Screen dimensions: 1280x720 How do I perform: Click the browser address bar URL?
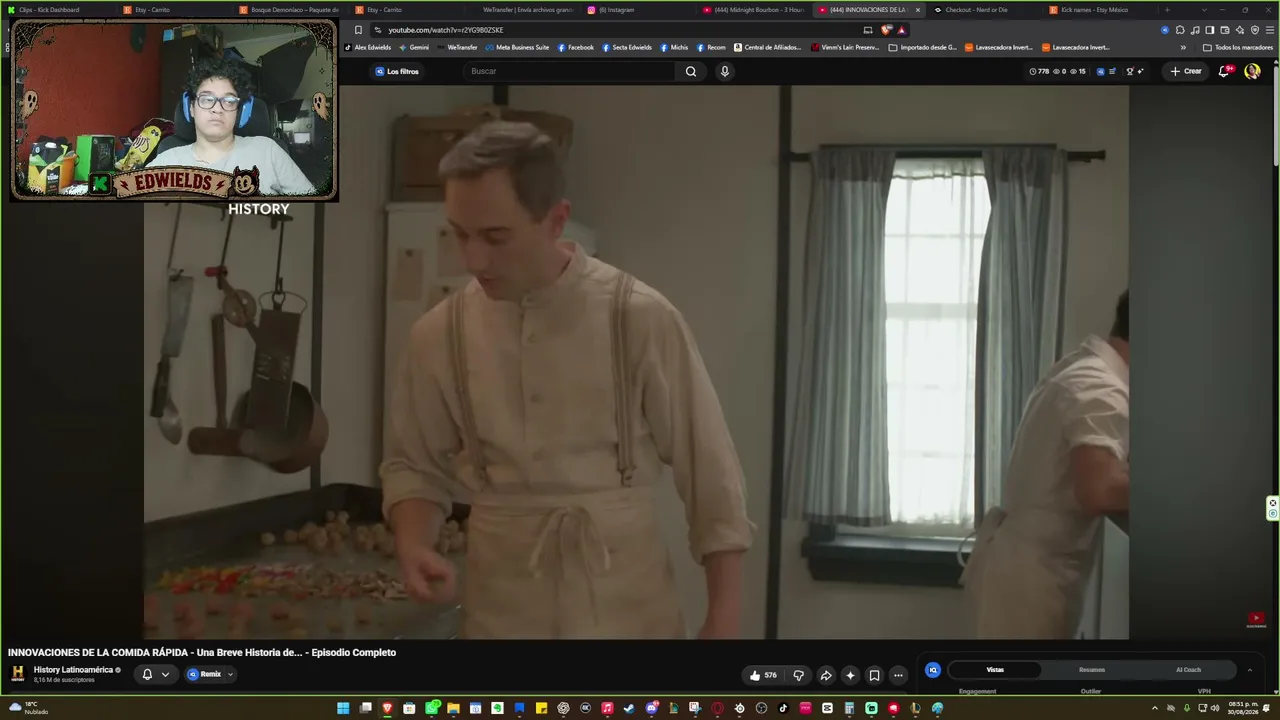pyautogui.click(x=446, y=30)
